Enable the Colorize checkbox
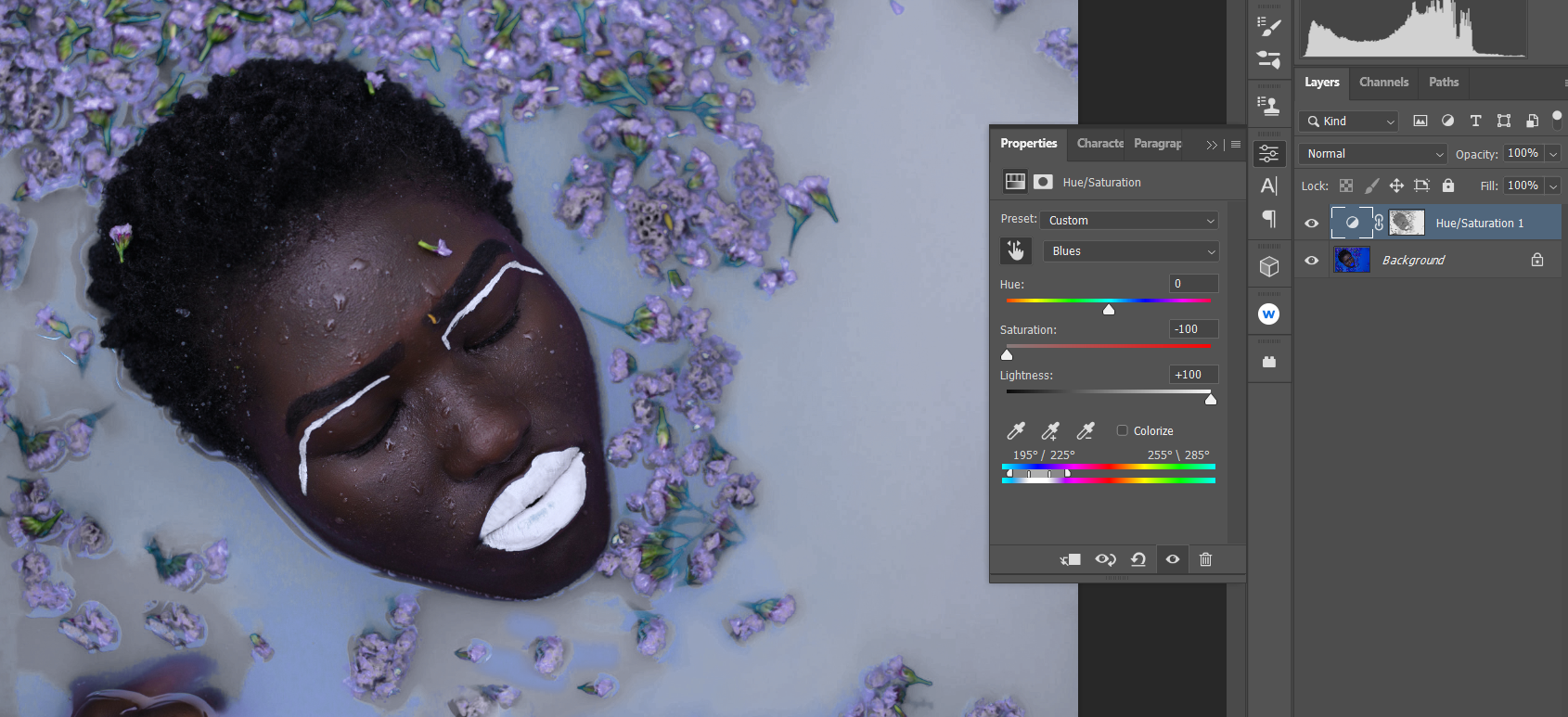1568x717 pixels. point(1123,430)
